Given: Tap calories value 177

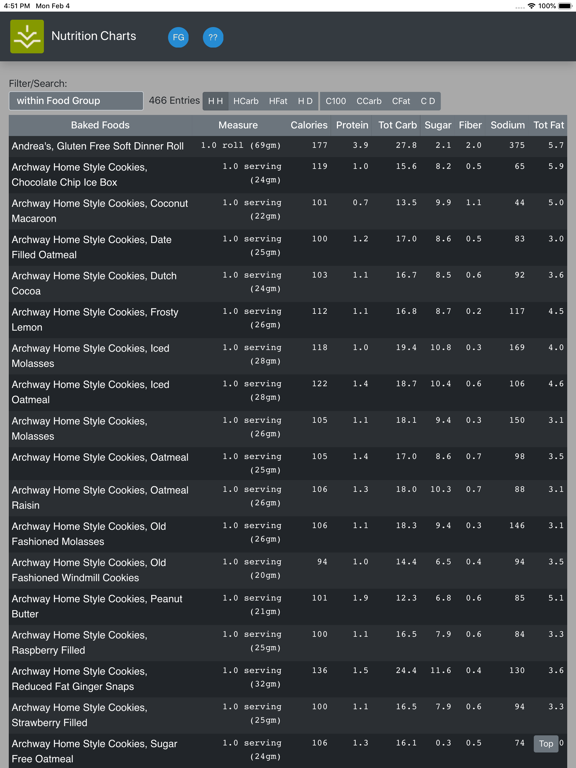Looking at the screenshot, I should 319,145.
